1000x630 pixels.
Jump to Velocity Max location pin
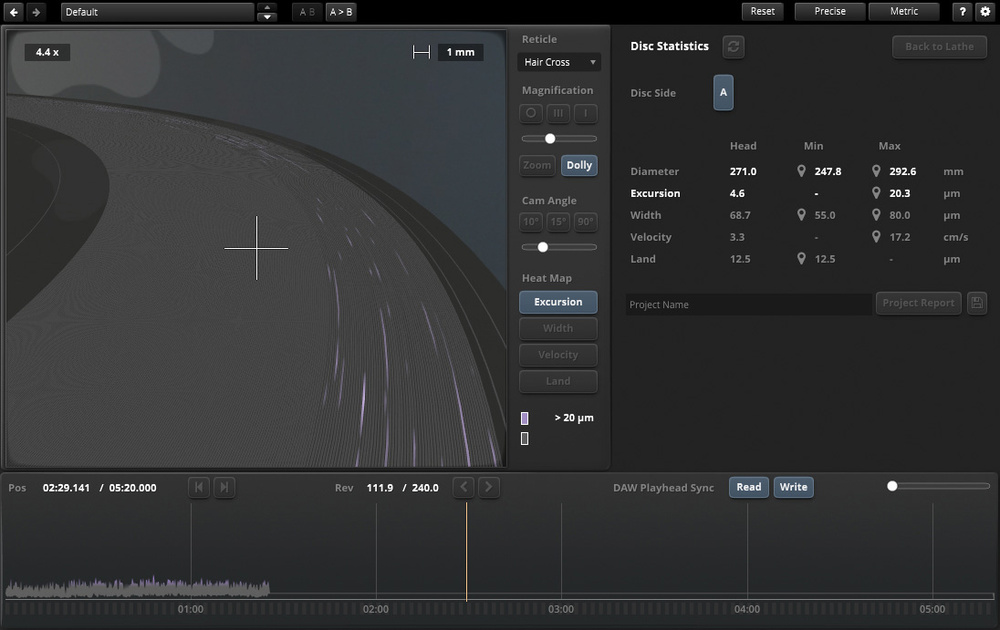(x=876, y=238)
